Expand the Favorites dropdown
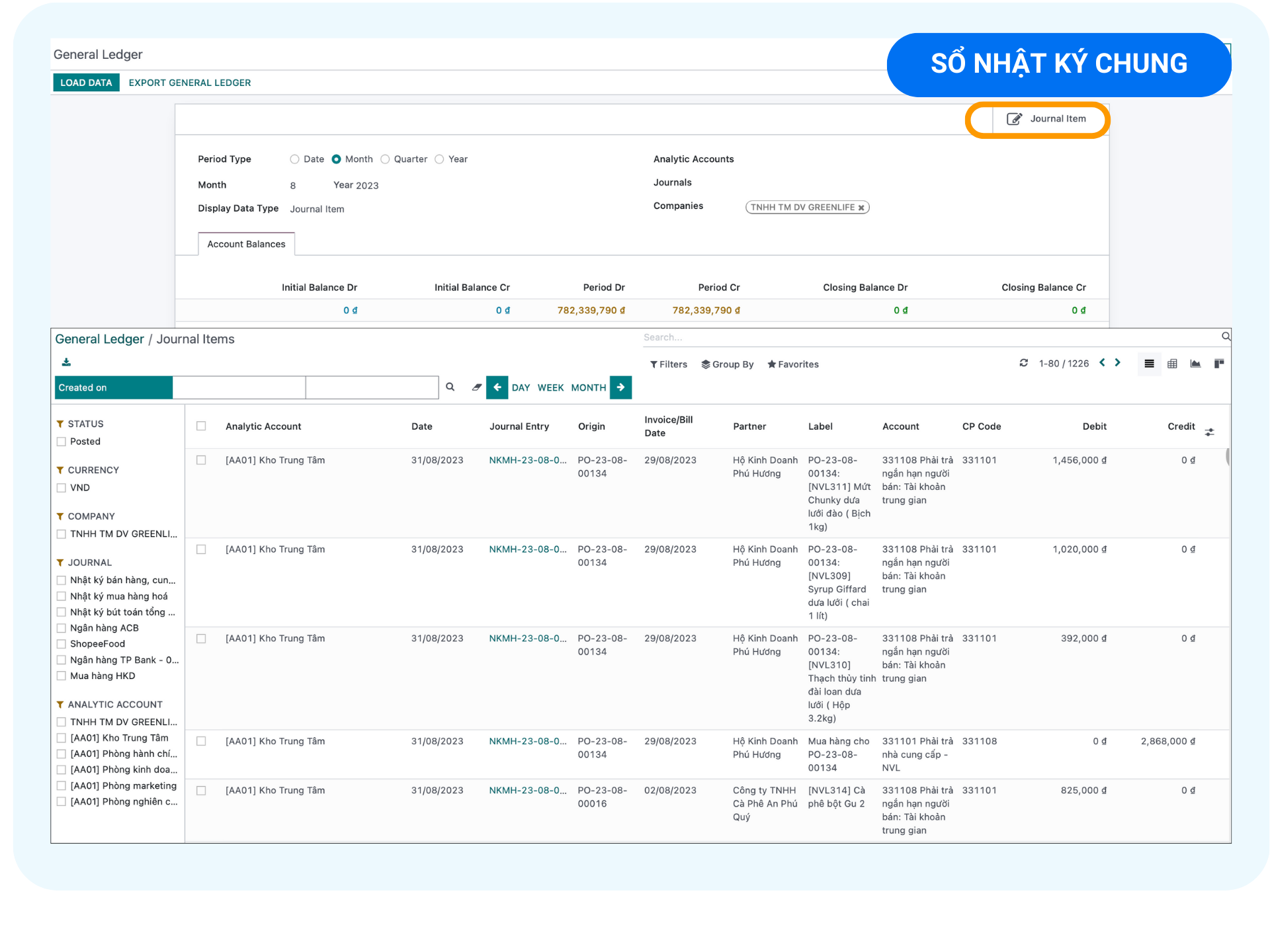This screenshot has width=1270, height=952. pos(792,364)
